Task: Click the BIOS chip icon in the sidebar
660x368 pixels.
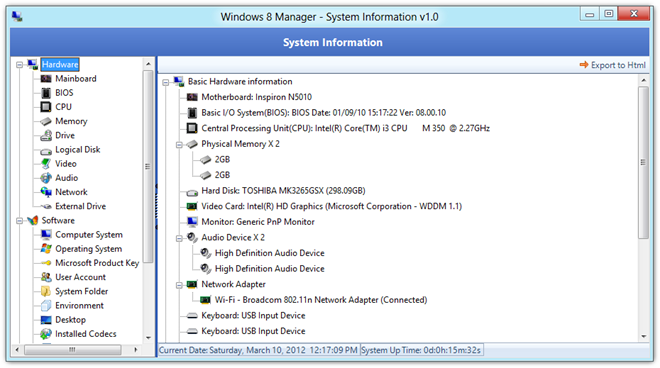Action: tap(46, 93)
